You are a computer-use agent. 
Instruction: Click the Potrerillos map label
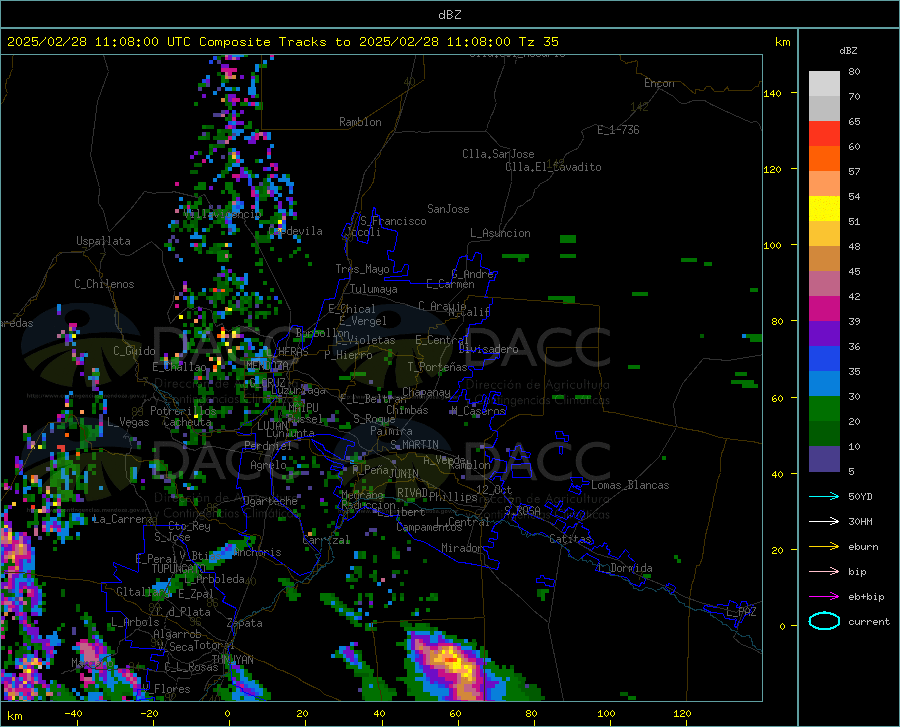coord(183,411)
